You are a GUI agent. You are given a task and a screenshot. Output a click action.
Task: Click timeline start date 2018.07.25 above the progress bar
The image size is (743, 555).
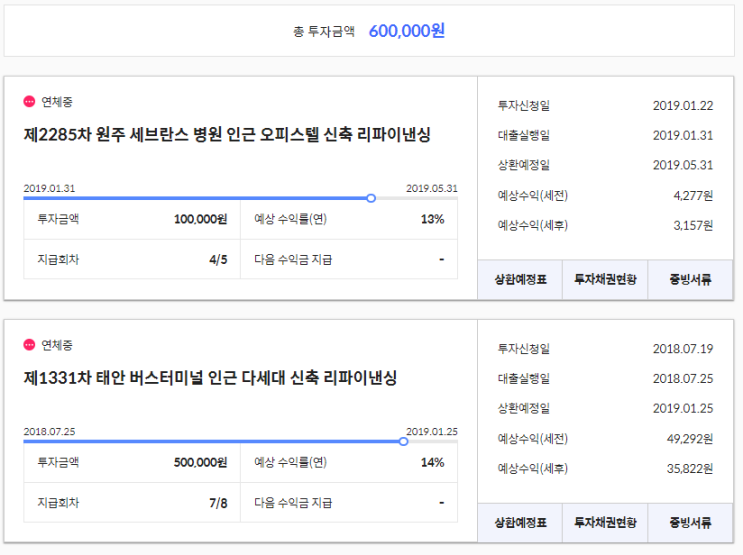coord(49,431)
